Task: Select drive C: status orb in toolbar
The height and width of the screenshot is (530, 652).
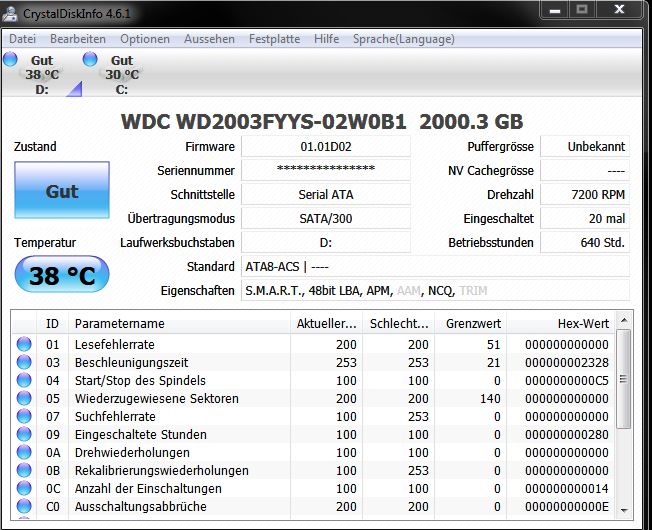Action: tap(90, 59)
